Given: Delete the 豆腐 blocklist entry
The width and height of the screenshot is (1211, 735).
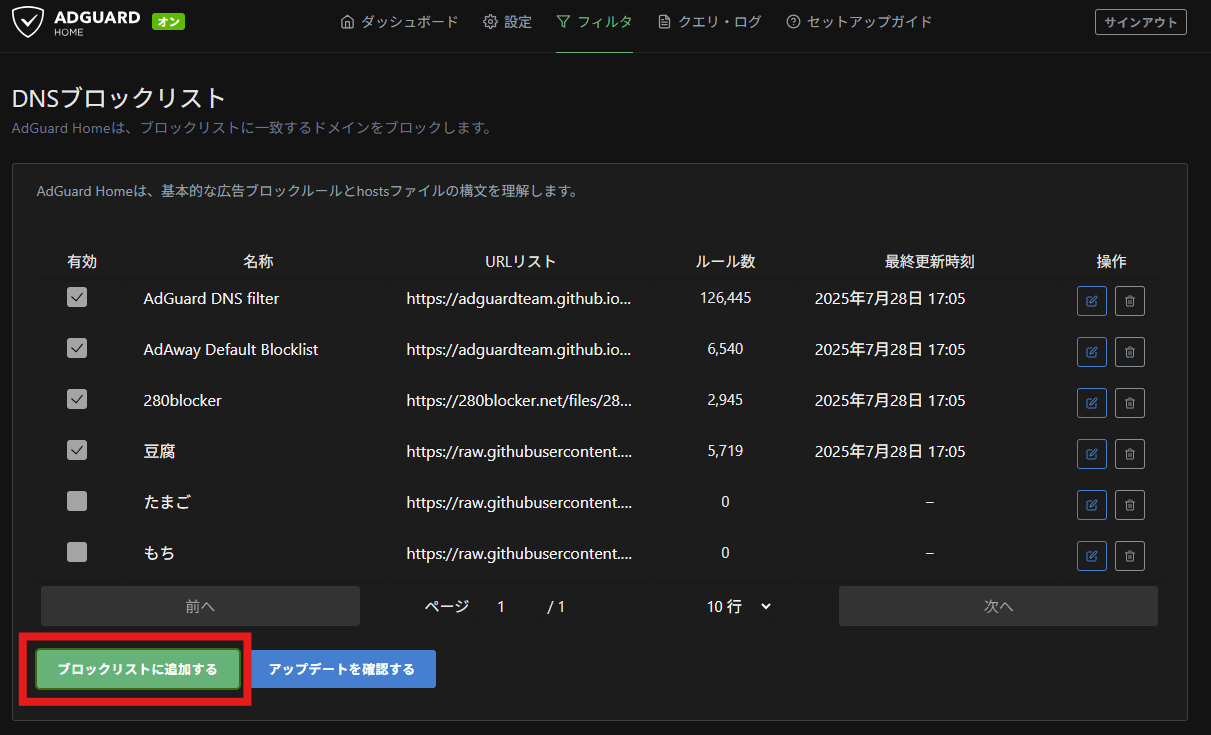Looking at the screenshot, I should click(x=1130, y=454).
